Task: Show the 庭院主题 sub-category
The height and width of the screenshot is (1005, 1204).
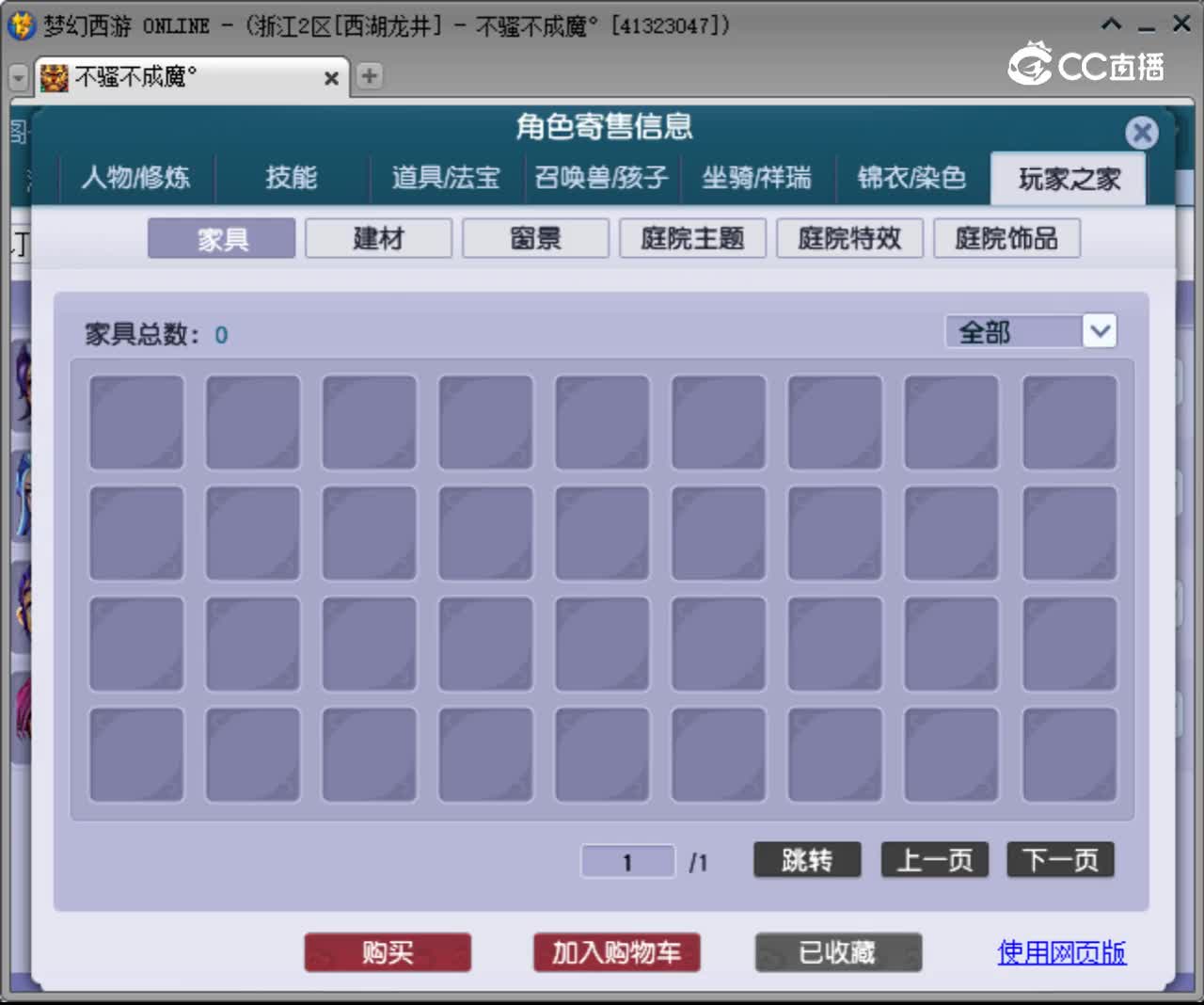Action: (693, 239)
